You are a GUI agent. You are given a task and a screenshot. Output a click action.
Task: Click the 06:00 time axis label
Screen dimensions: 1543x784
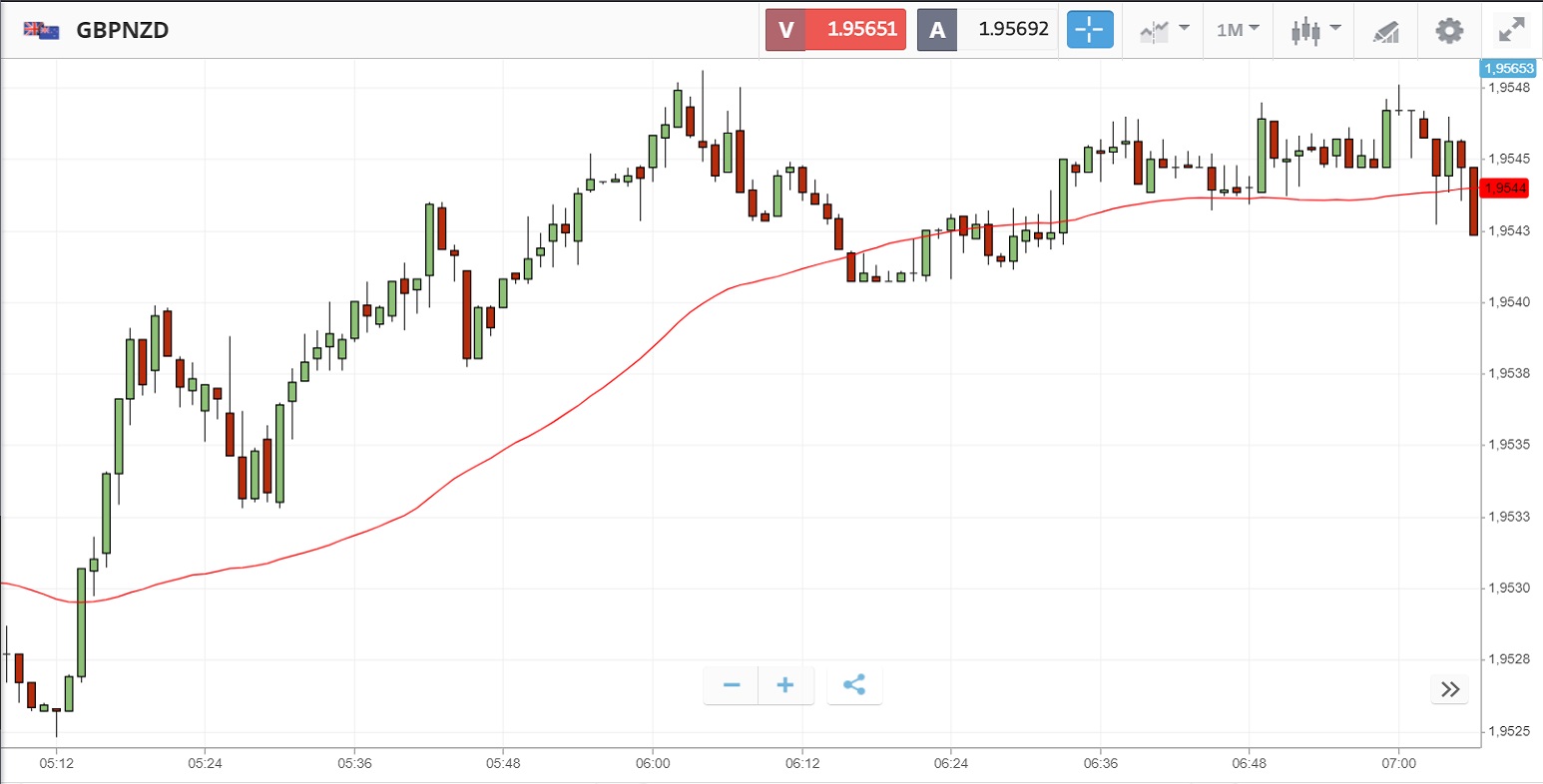pyautogui.click(x=653, y=763)
